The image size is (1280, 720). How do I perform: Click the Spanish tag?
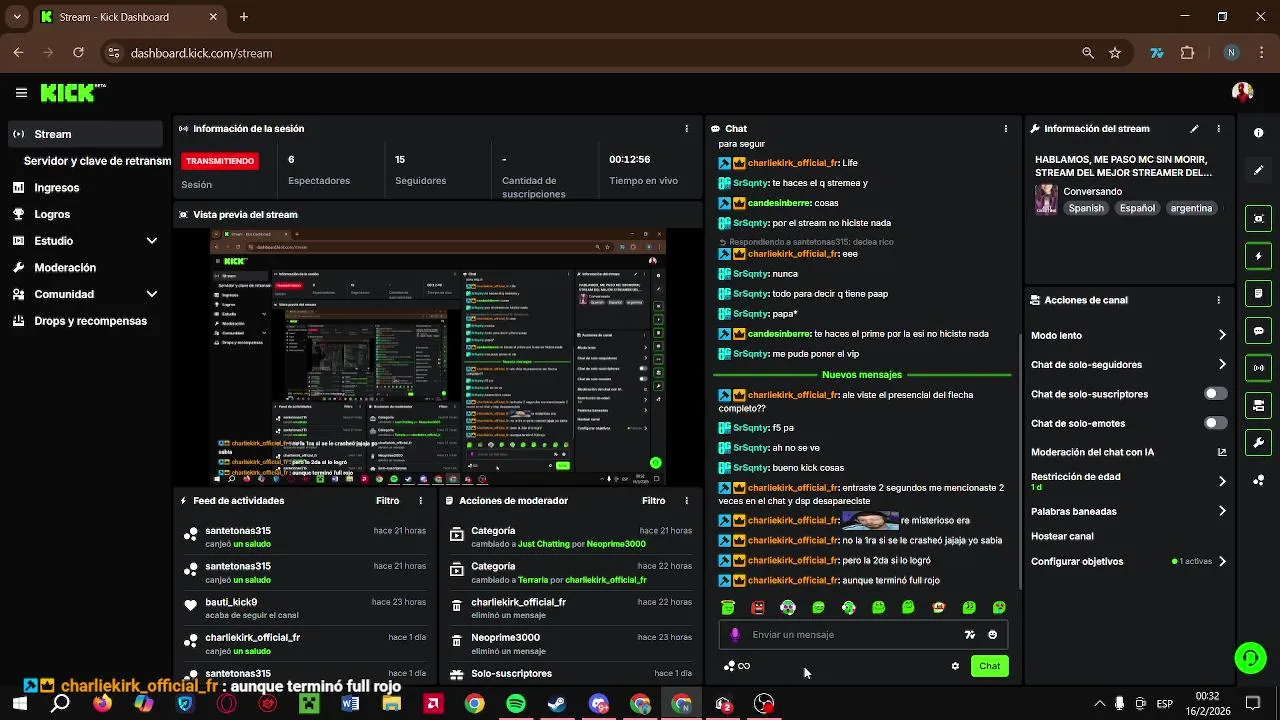[1086, 208]
